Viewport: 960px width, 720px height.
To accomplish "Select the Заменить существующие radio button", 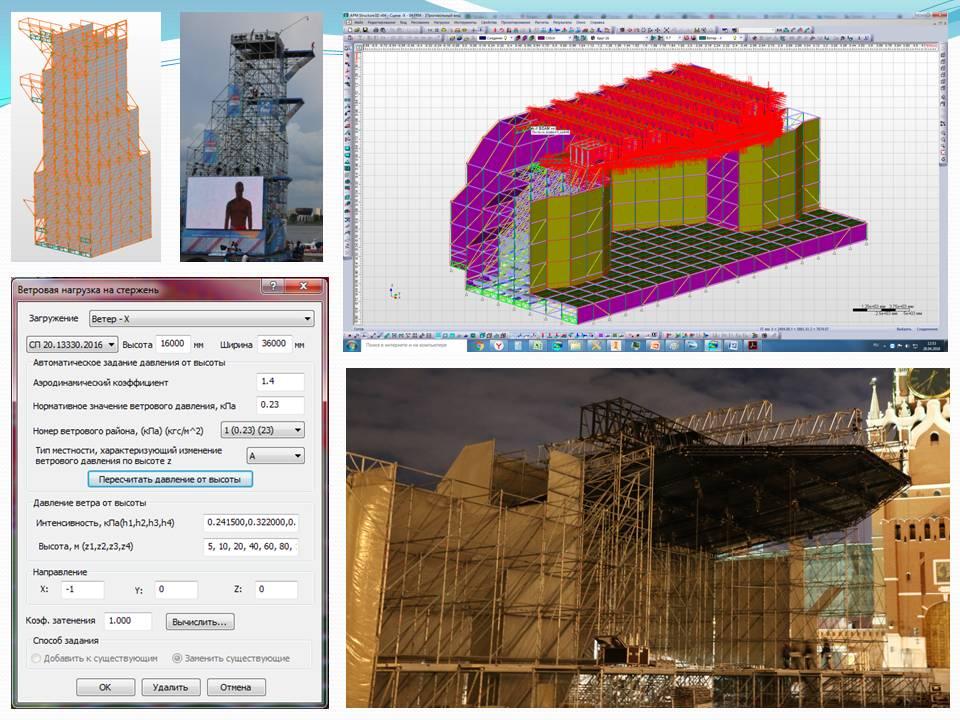I will [x=178, y=658].
